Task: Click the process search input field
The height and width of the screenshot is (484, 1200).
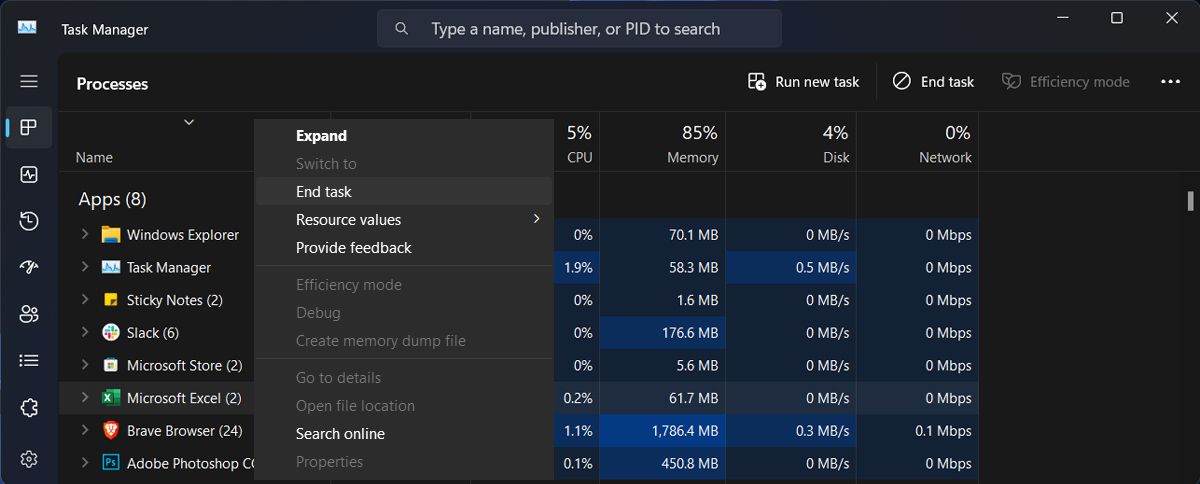Action: [590, 29]
